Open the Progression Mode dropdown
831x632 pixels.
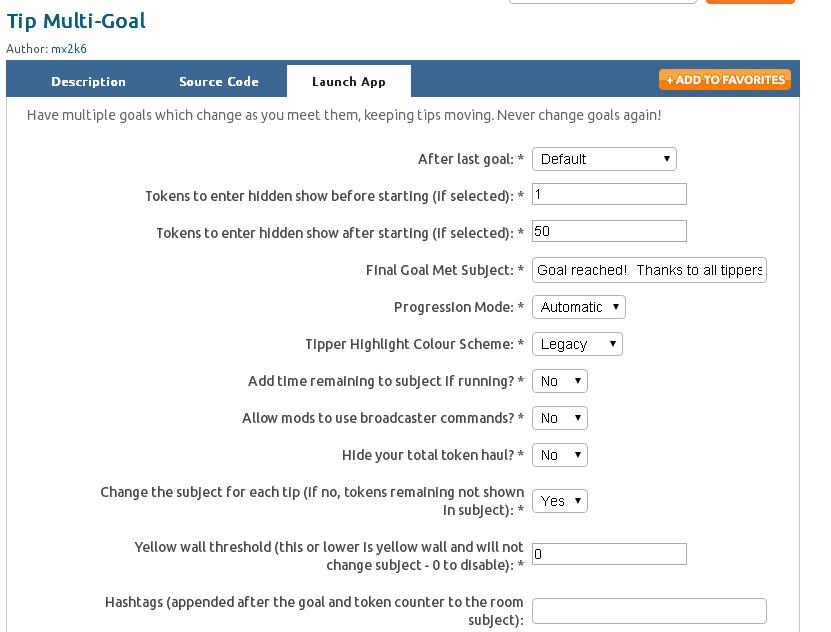pos(578,307)
